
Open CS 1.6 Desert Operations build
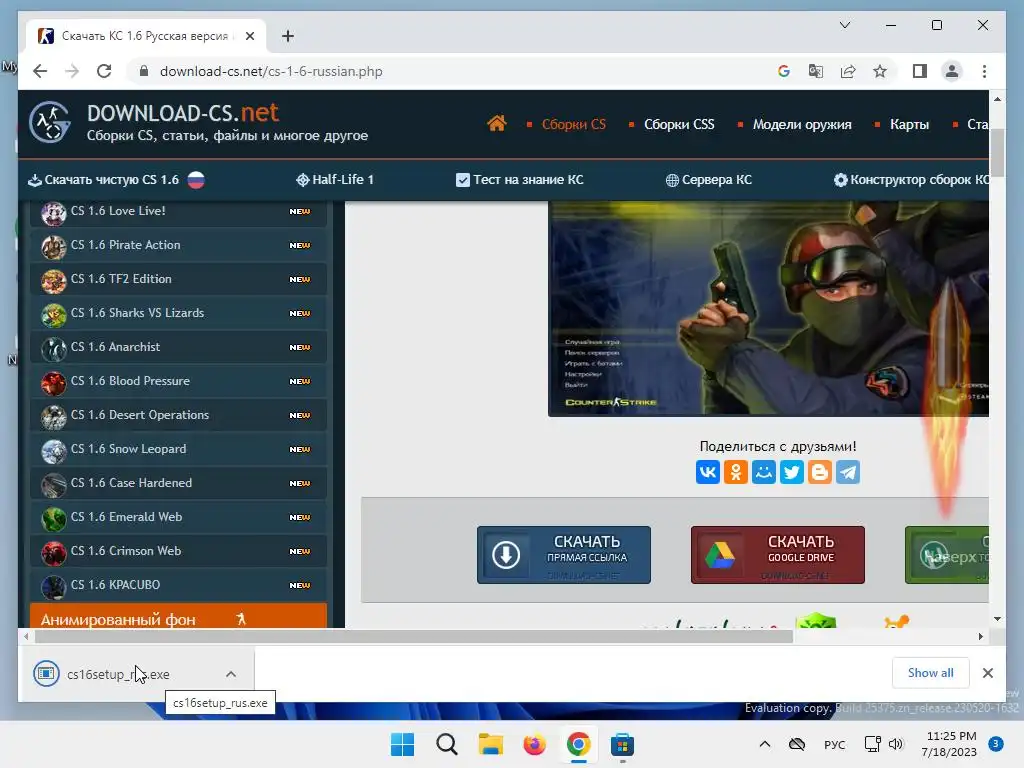click(178, 415)
